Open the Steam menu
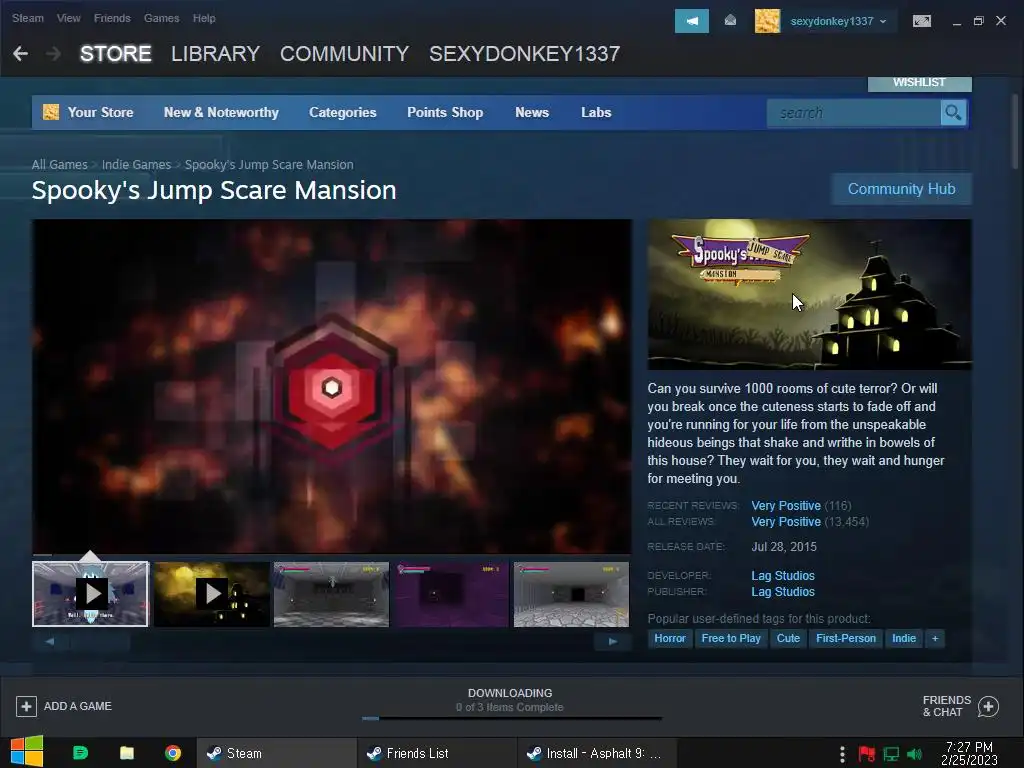 (x=27, y=18)
